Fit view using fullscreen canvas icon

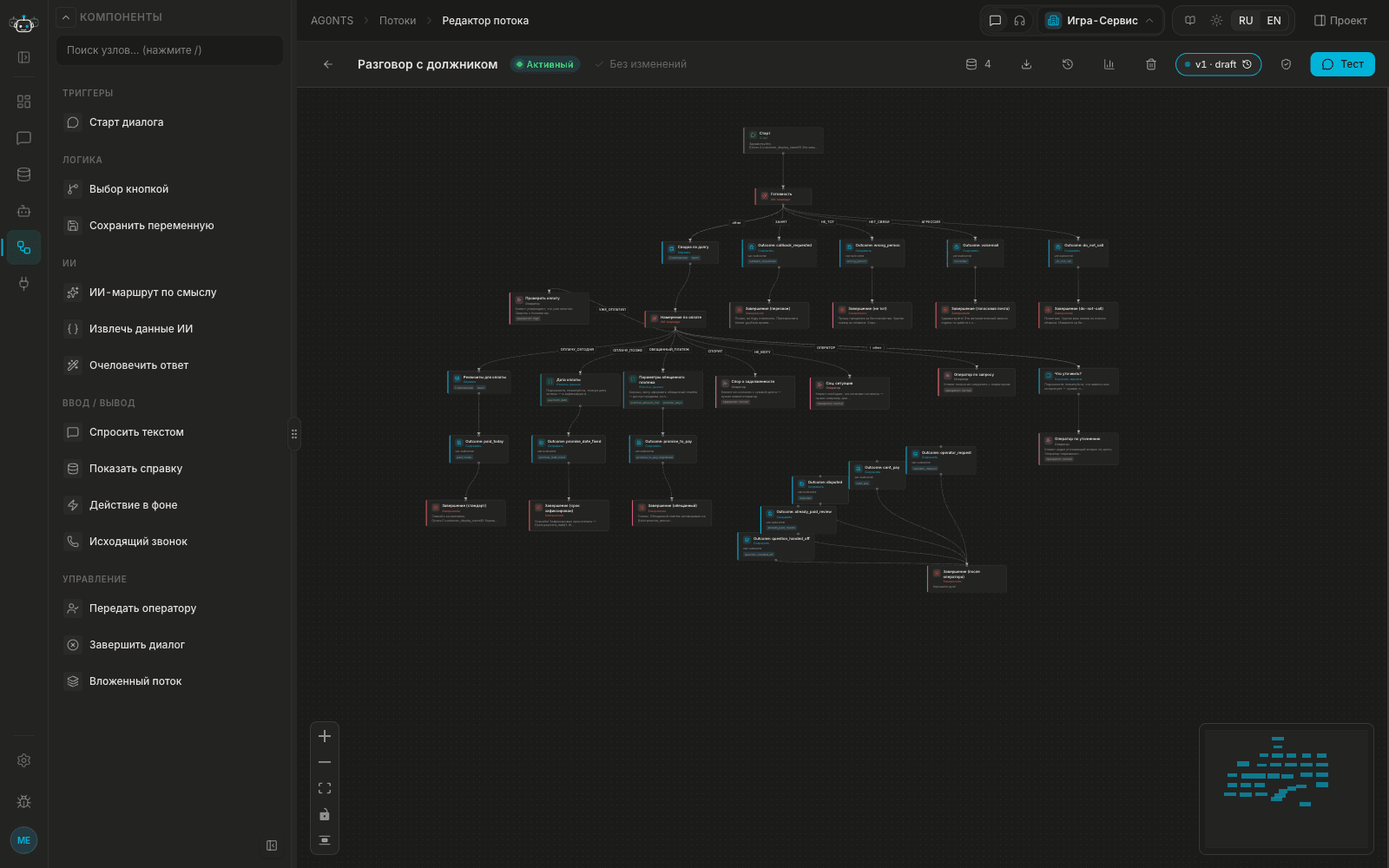(325, 788)
